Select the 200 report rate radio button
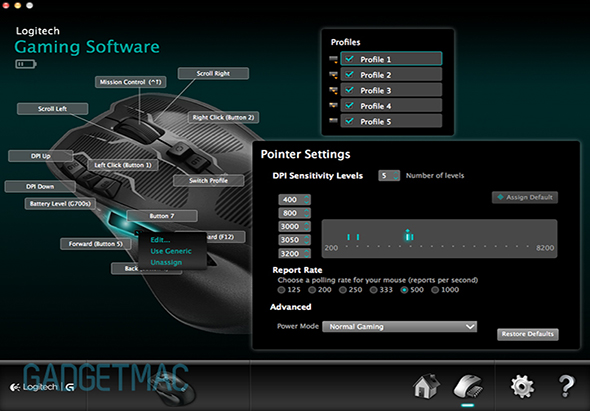The width and height of the screenshot is (590, 411). point(312,290)
